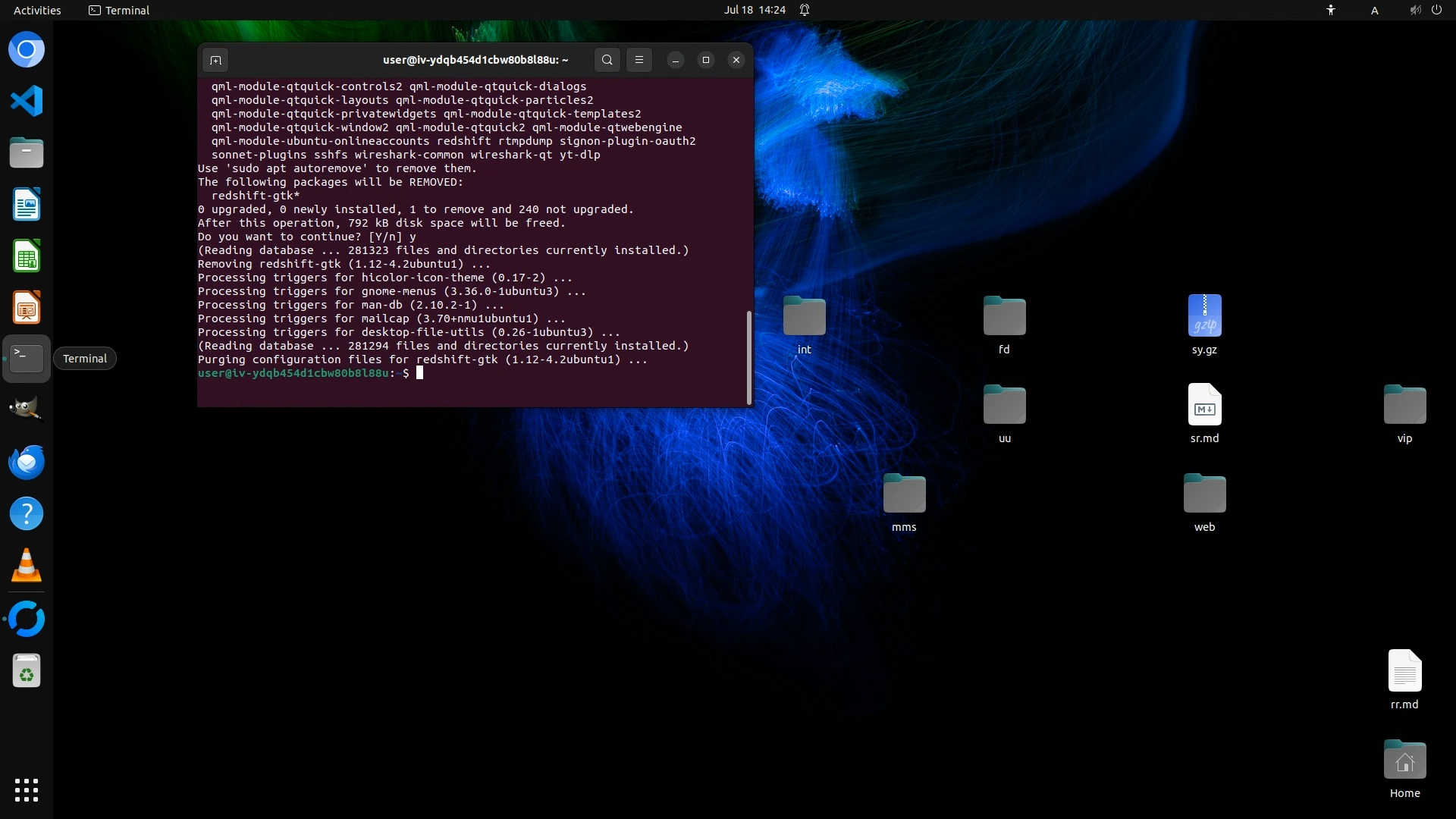Open VLC media player from dock
1456x819 pixels.
(x=27, y=566)
